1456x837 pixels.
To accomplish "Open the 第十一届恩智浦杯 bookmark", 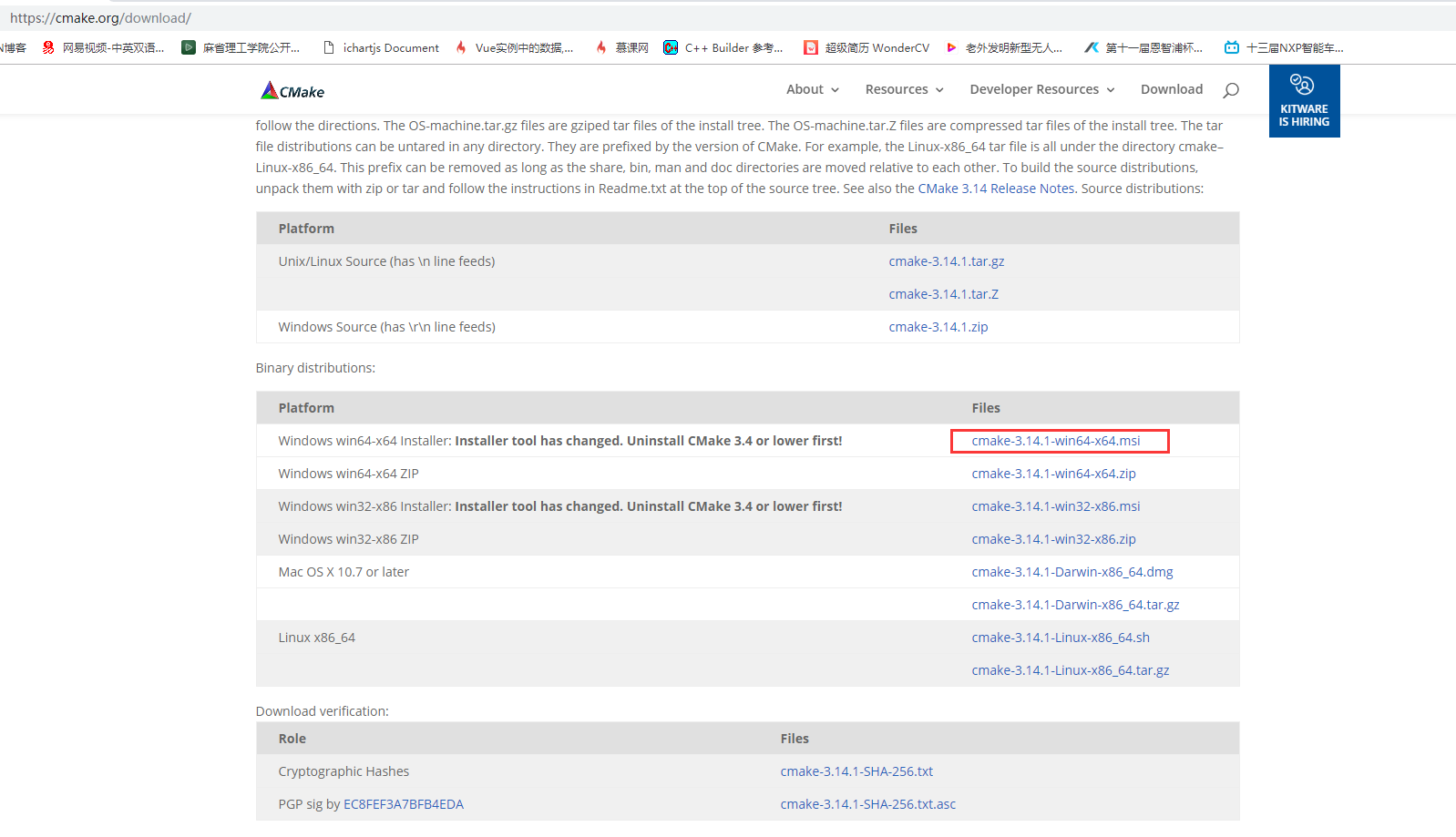I will [x=1143, y=47].
